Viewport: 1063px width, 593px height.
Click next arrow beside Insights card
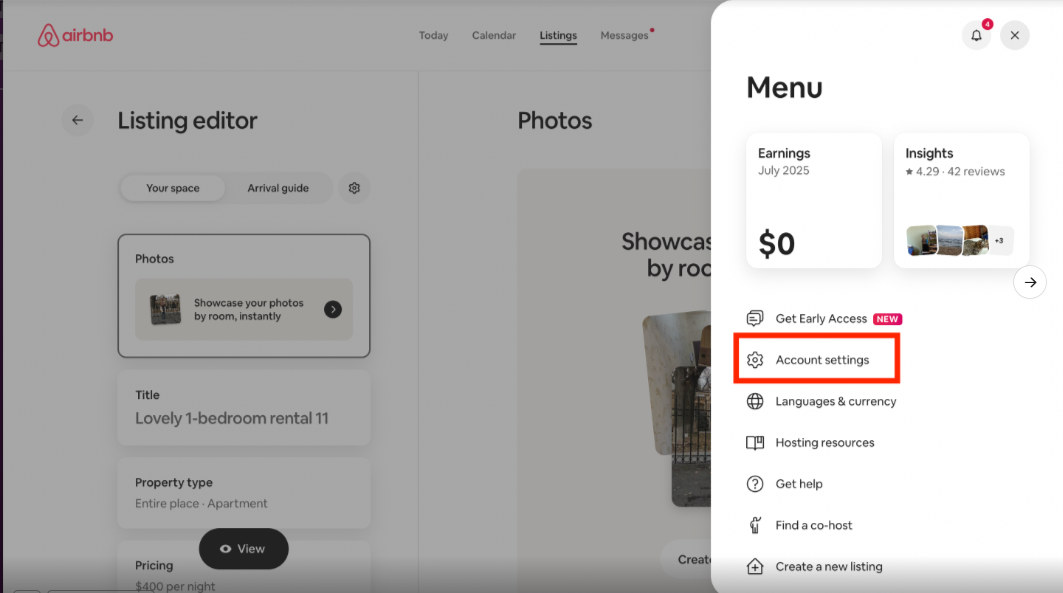click(1030, 282)
